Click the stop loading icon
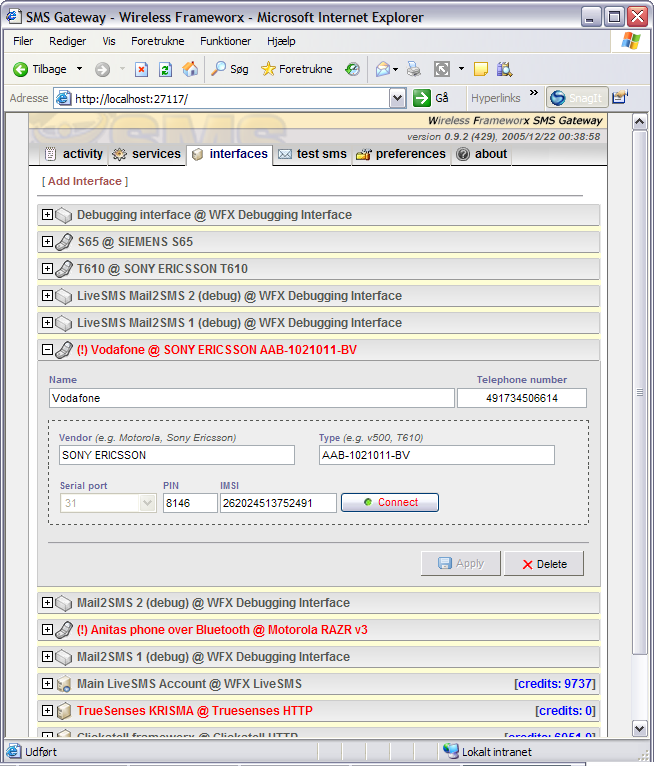This screenshot has height=766, width=654. coord(141,69)
